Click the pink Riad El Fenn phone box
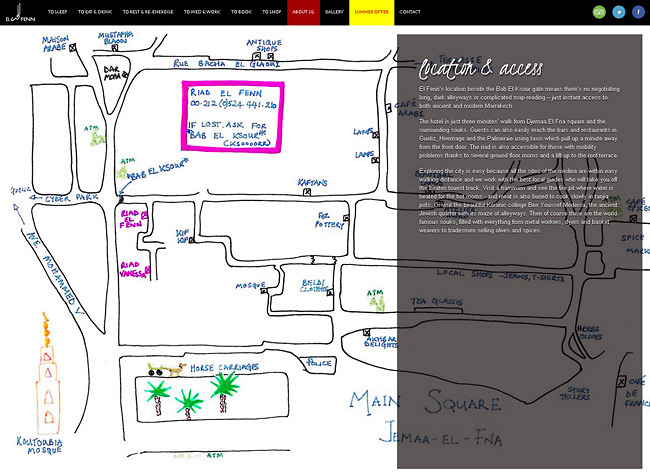 233,117
